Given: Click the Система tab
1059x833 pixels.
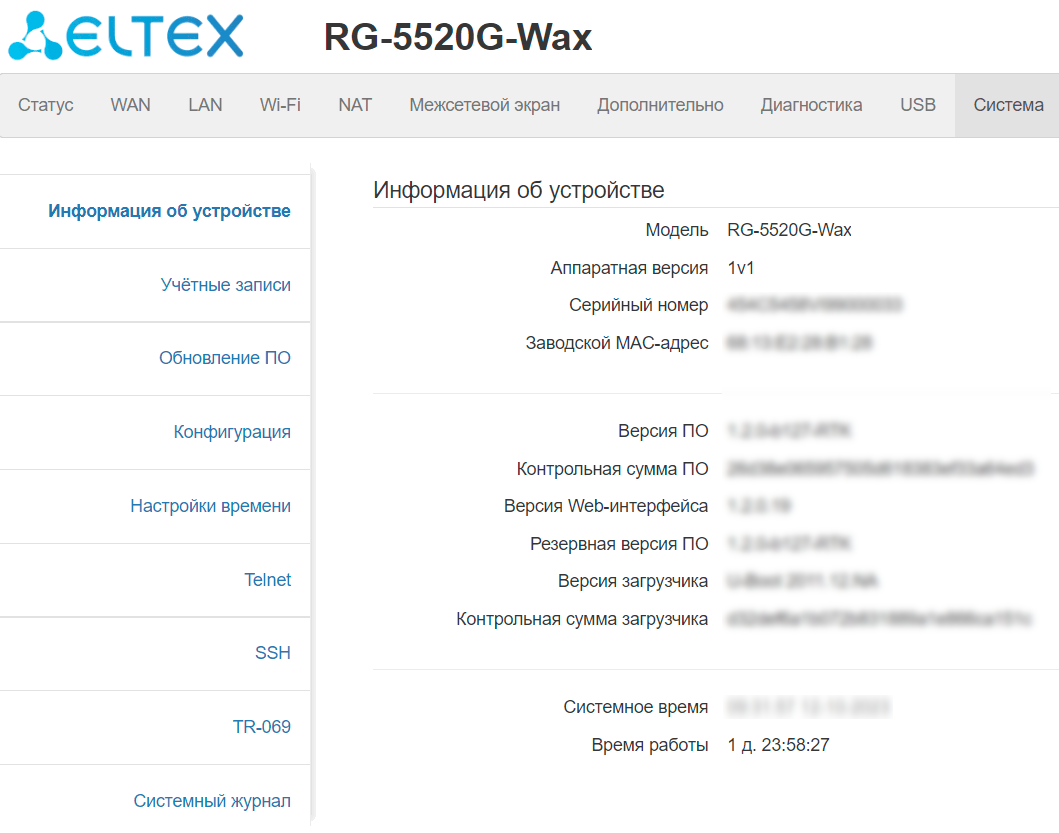Looking at the screenshot, I should (1008, 105).
